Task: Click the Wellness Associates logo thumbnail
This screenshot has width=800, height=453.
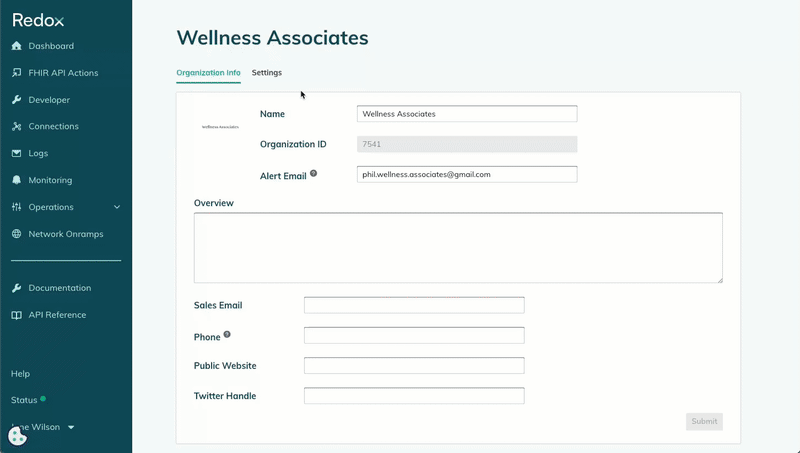Action: pyautogui.click(x=220, y=127)
